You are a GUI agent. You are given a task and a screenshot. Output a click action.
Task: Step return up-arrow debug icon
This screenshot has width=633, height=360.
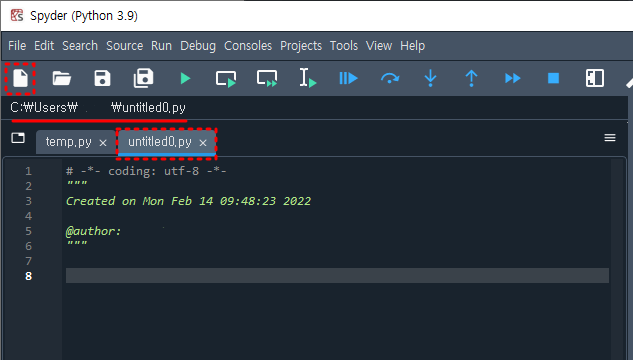[x=471, y=78]
